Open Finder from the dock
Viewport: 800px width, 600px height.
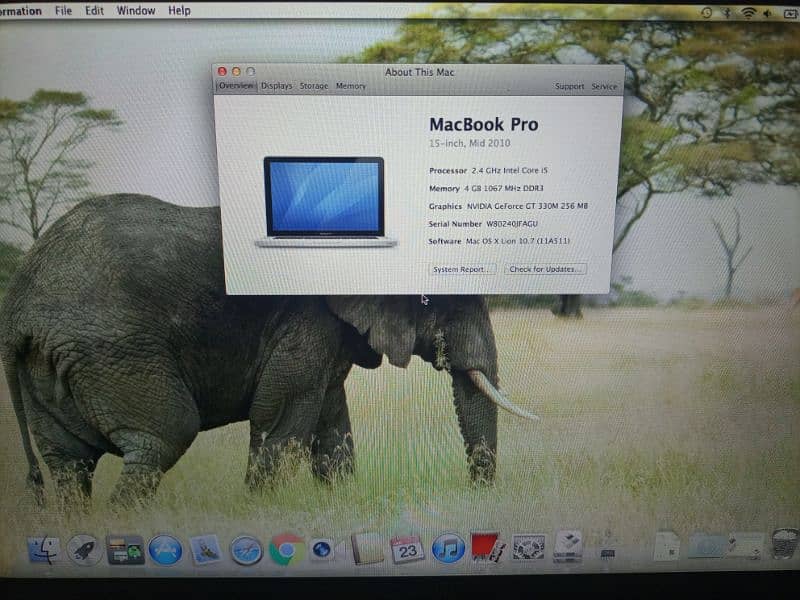pos(45,549)
